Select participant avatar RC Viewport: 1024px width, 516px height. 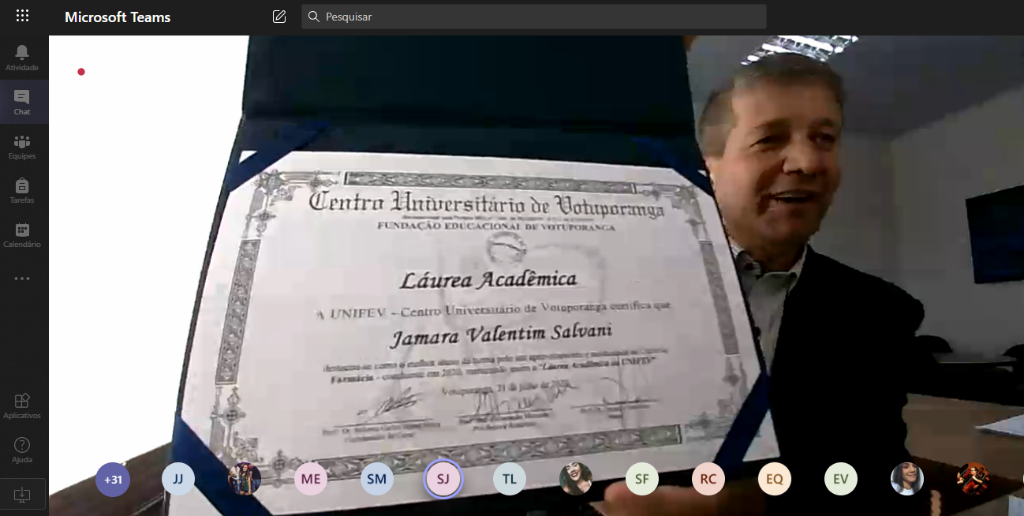709,479
